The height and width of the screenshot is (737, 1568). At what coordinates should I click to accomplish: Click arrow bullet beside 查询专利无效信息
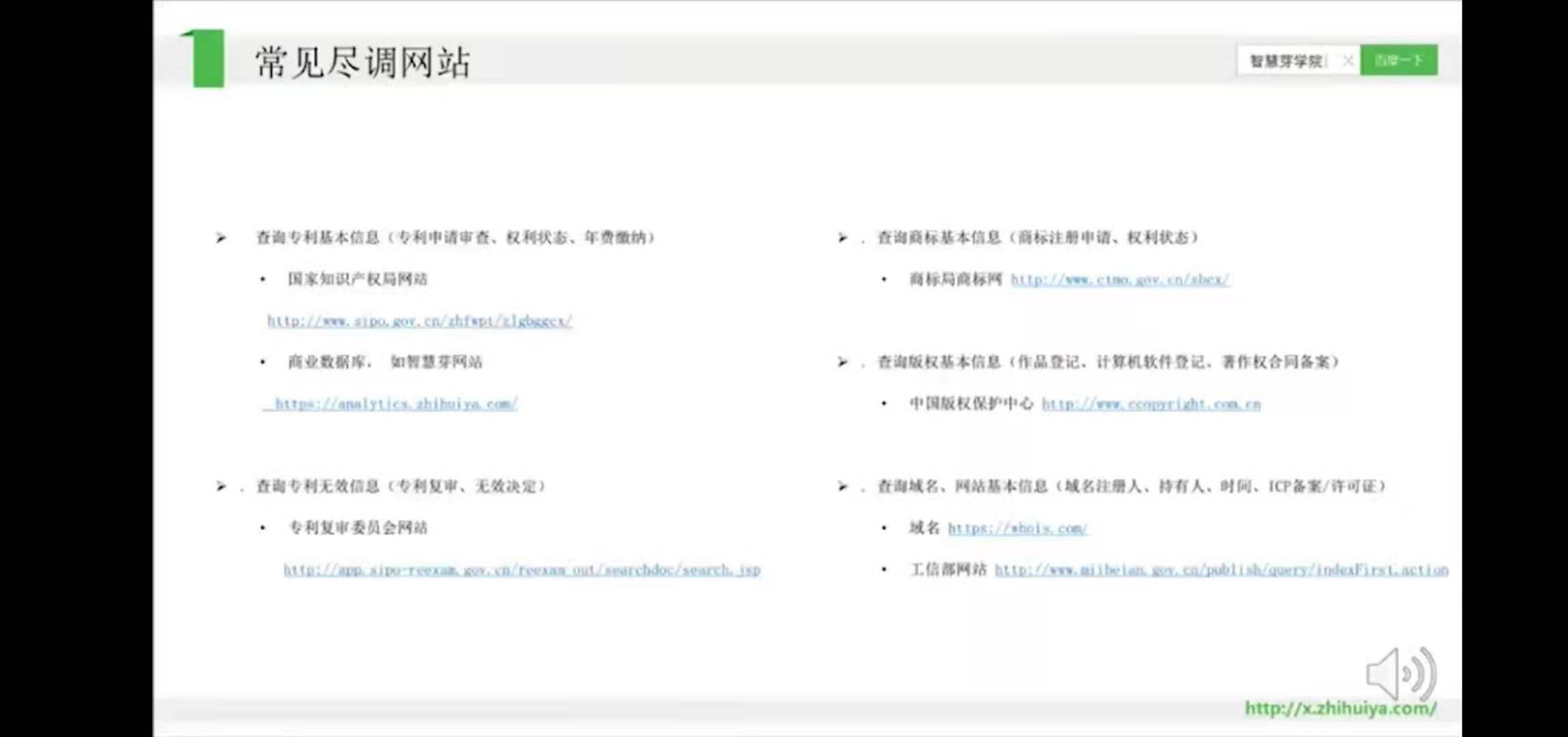[220, 487]
